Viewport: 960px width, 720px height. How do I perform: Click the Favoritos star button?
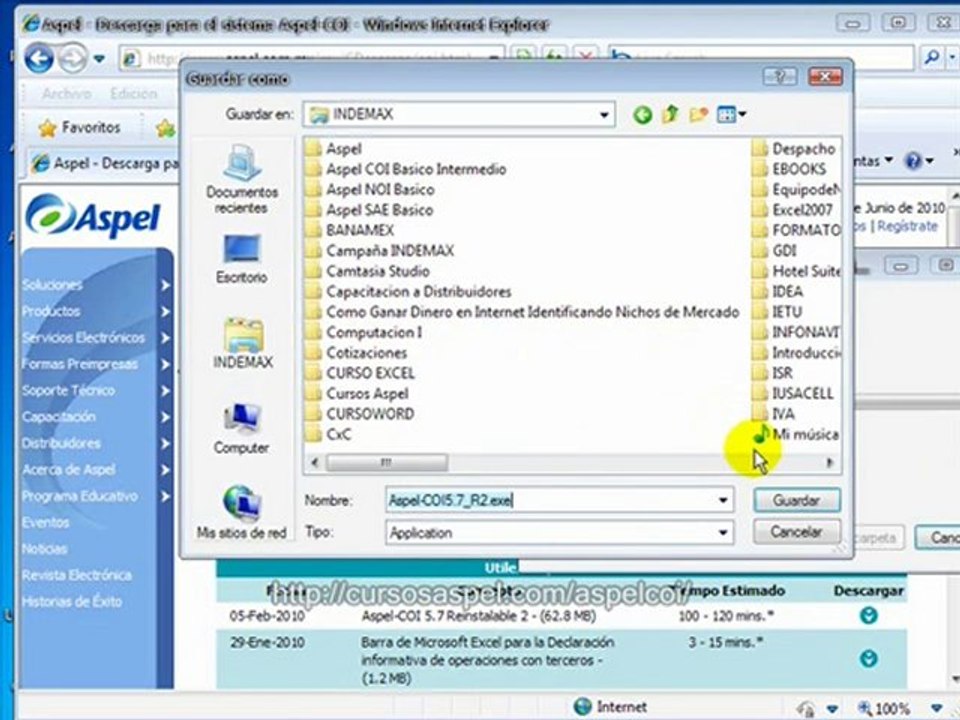tap(79, 127)
